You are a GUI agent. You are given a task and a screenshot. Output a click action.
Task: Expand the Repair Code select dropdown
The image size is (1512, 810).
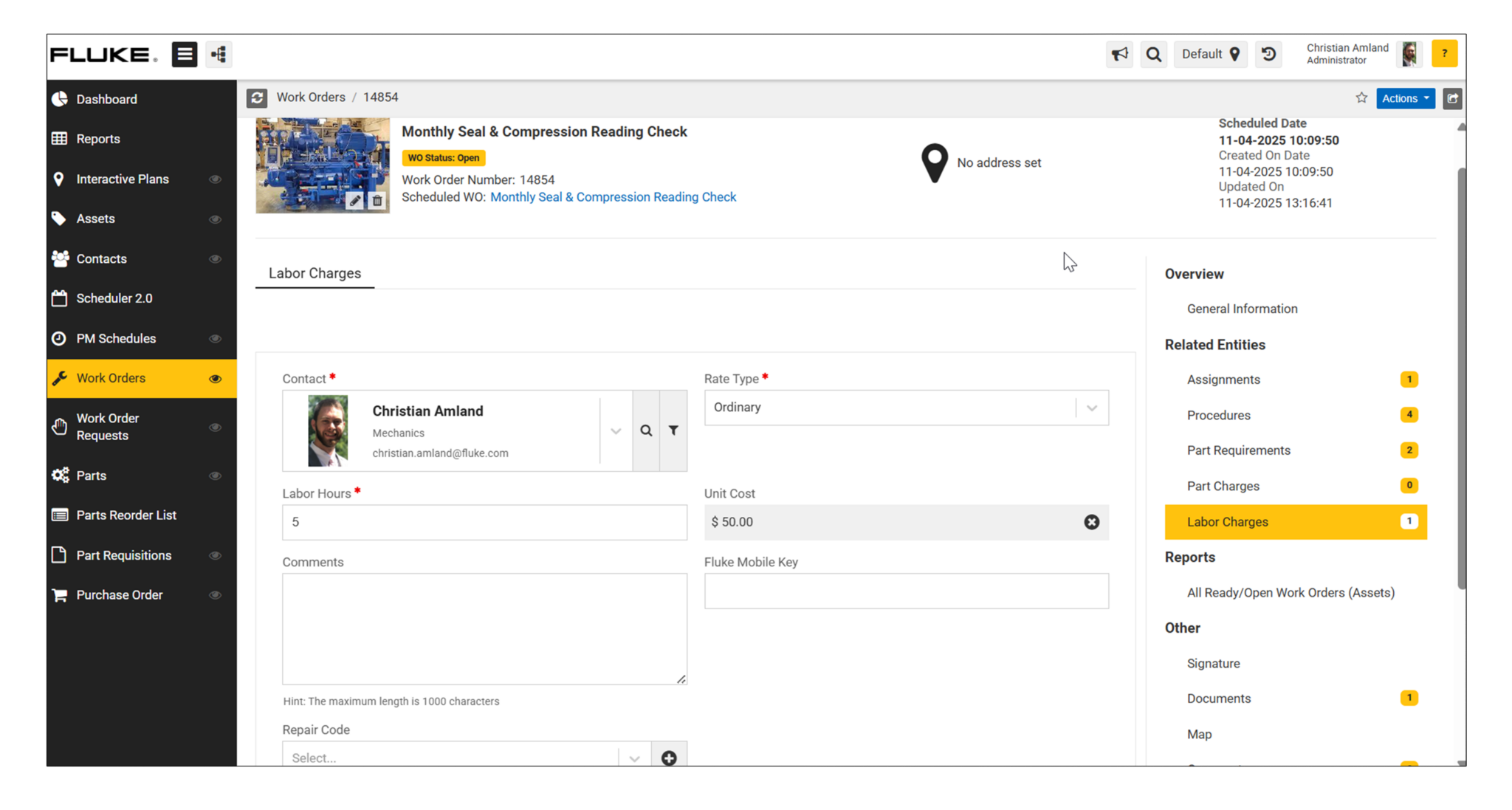click(x=633, y=758)
